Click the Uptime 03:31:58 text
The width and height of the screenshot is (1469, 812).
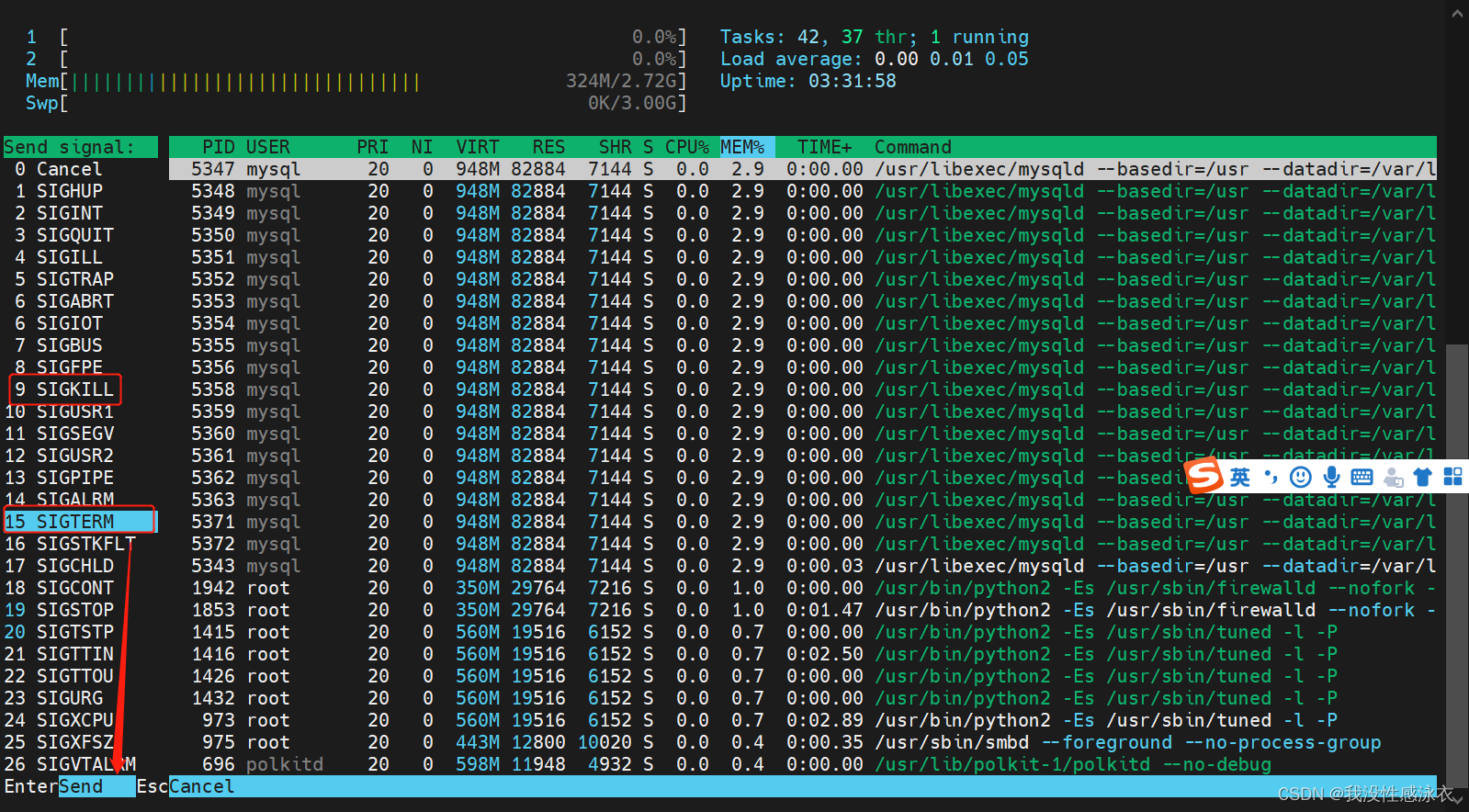pyautogui.click(x=808, y=81)
